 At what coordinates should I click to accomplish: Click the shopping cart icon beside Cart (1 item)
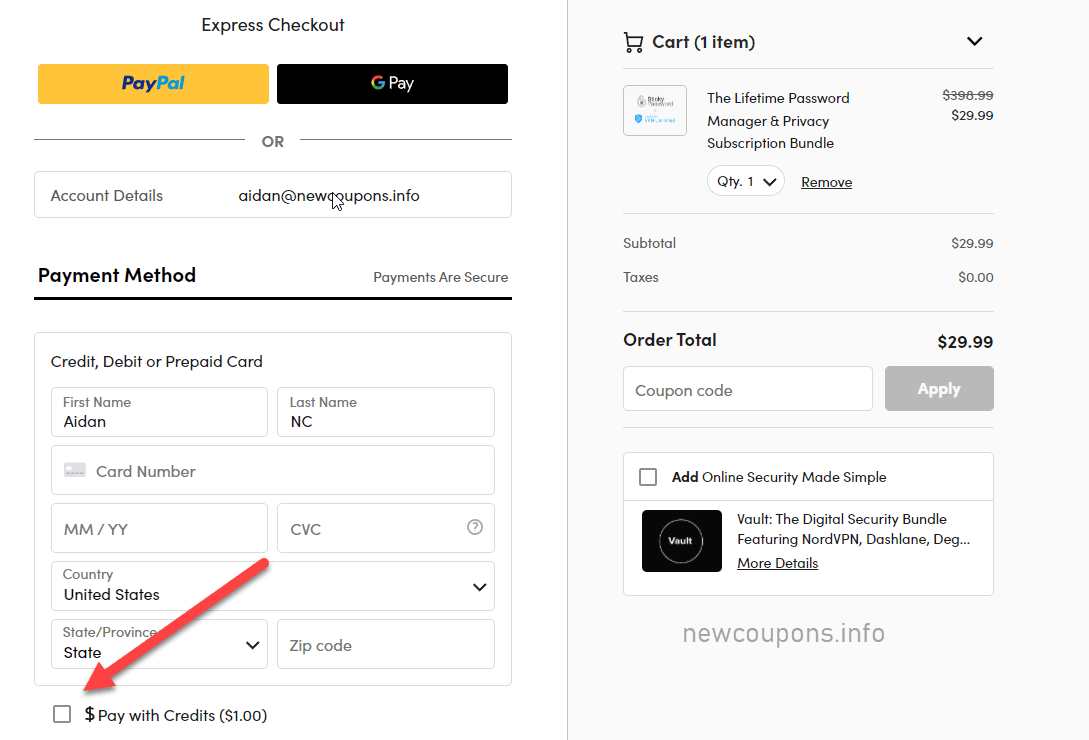pyautogui.click(x=633, y=41)
